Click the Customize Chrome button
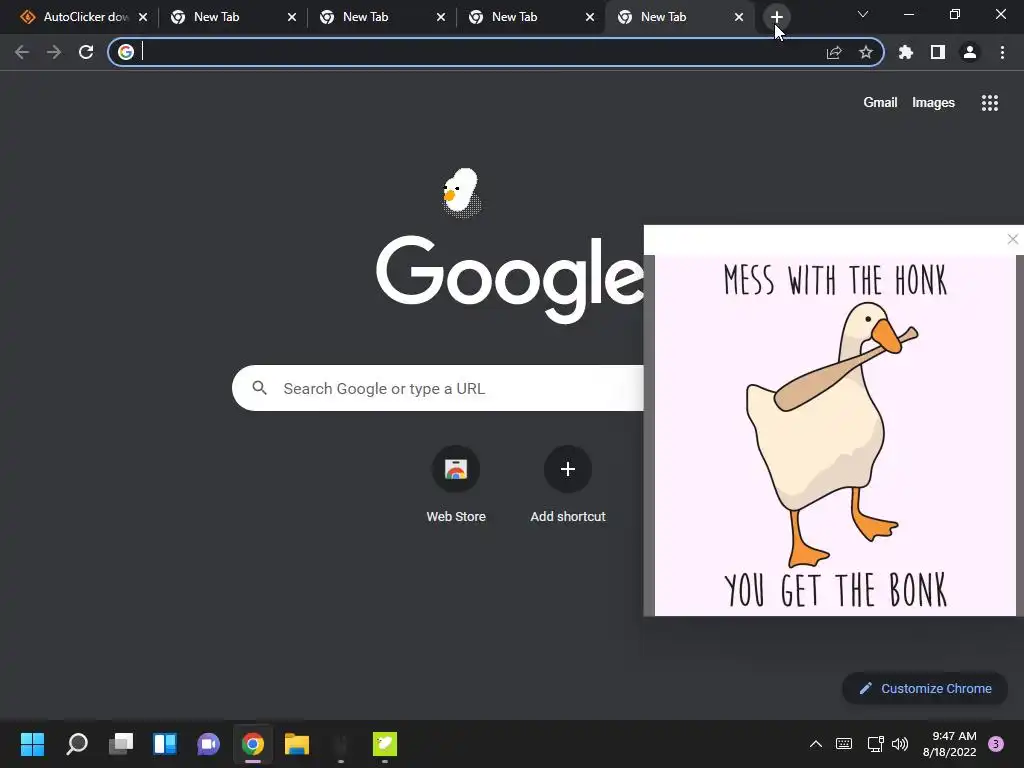 925,688
